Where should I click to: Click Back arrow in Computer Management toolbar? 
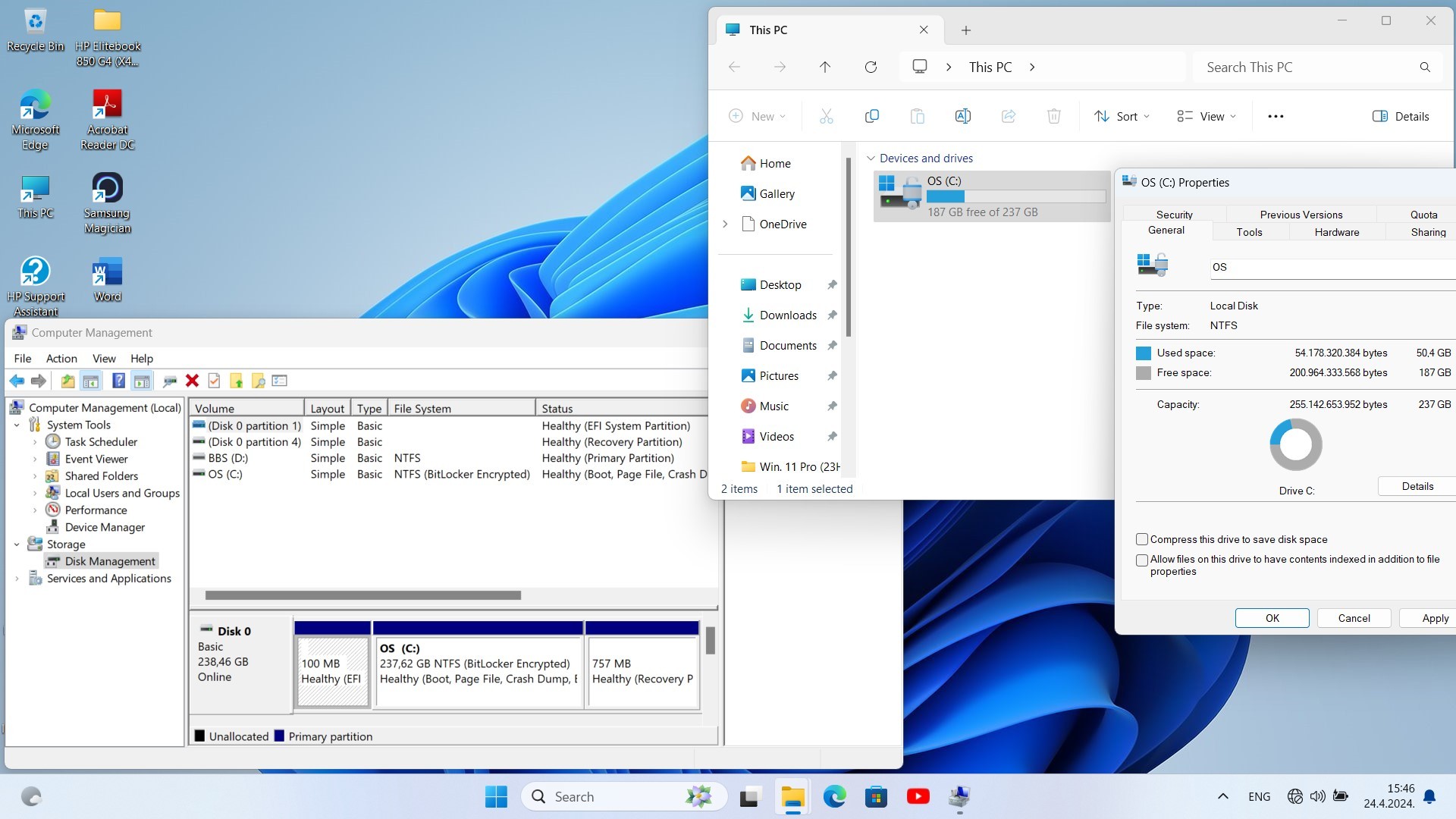click(17, 381)
